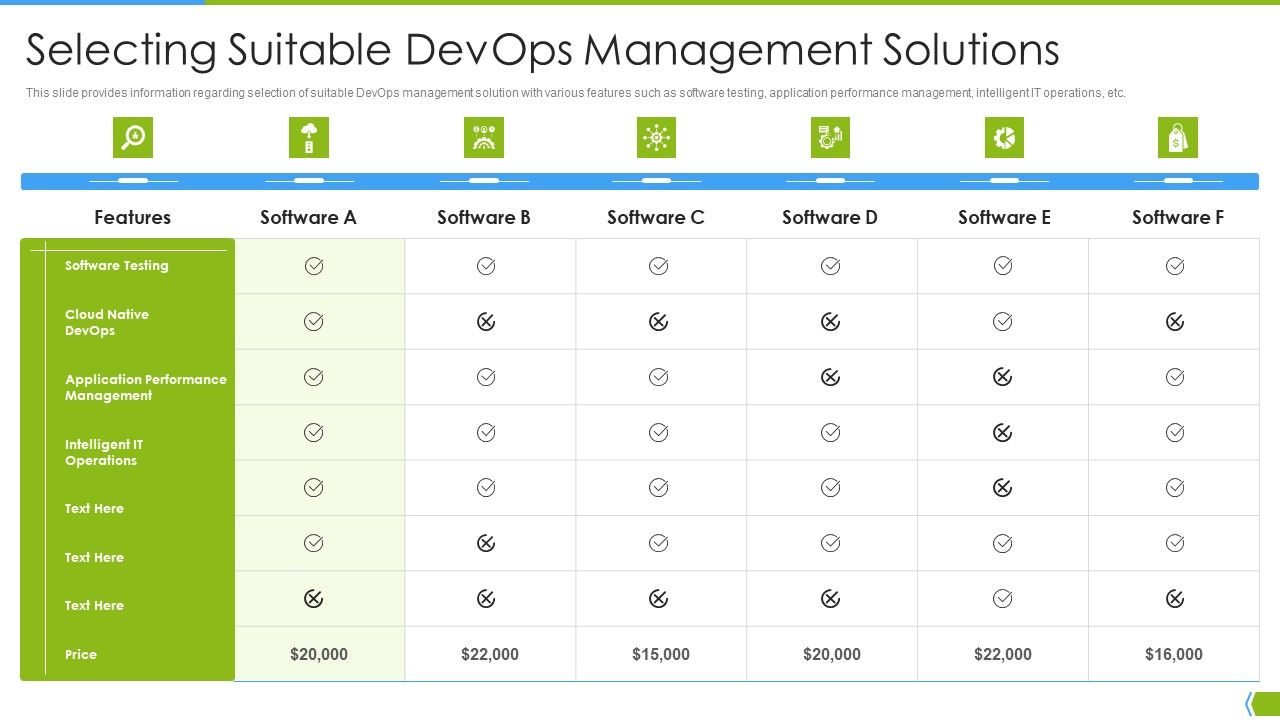This screenshot has width=1280, height=720.
Task: Click Software F's Software Testing checkmark
Action: [1175, 266]
